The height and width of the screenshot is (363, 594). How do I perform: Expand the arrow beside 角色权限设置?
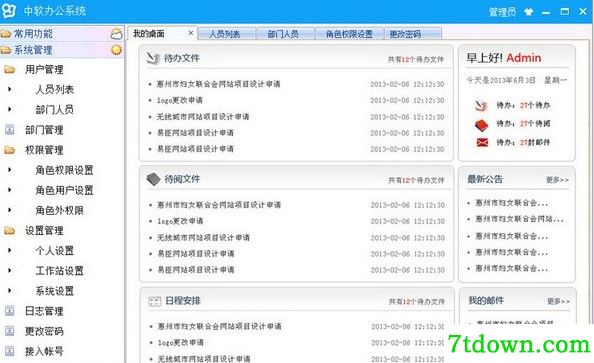(9, 170)
